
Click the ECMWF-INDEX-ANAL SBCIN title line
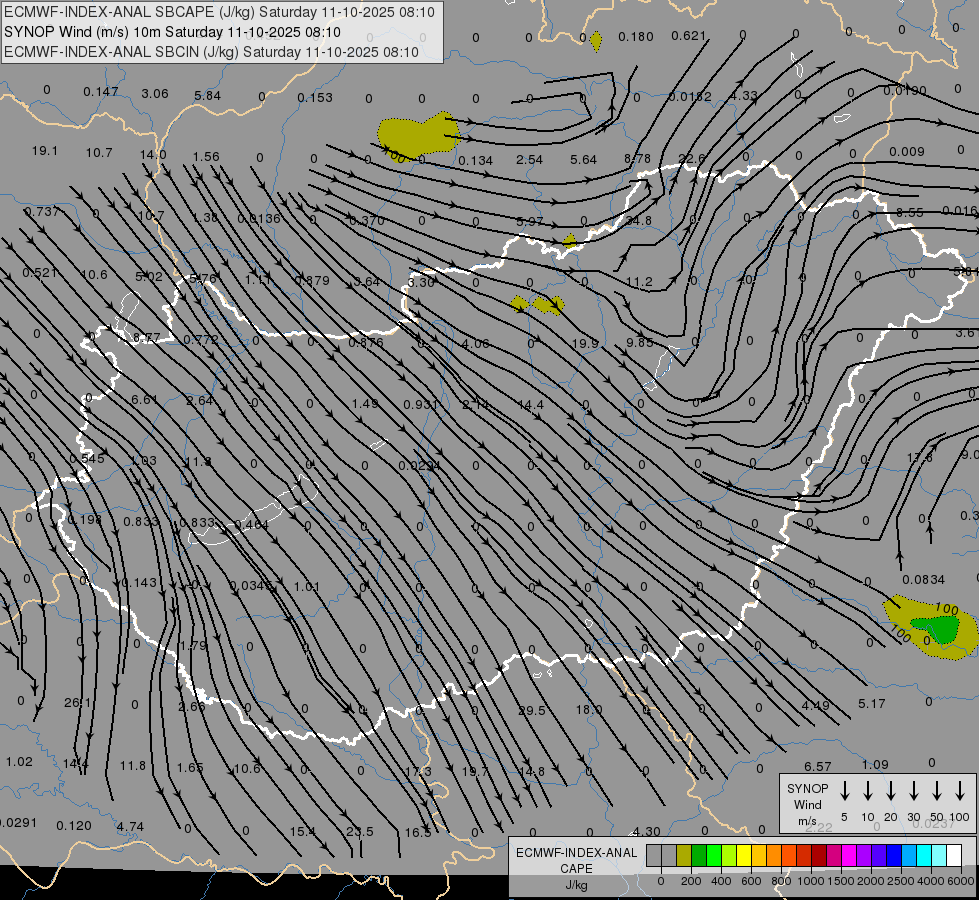point(212,51)
